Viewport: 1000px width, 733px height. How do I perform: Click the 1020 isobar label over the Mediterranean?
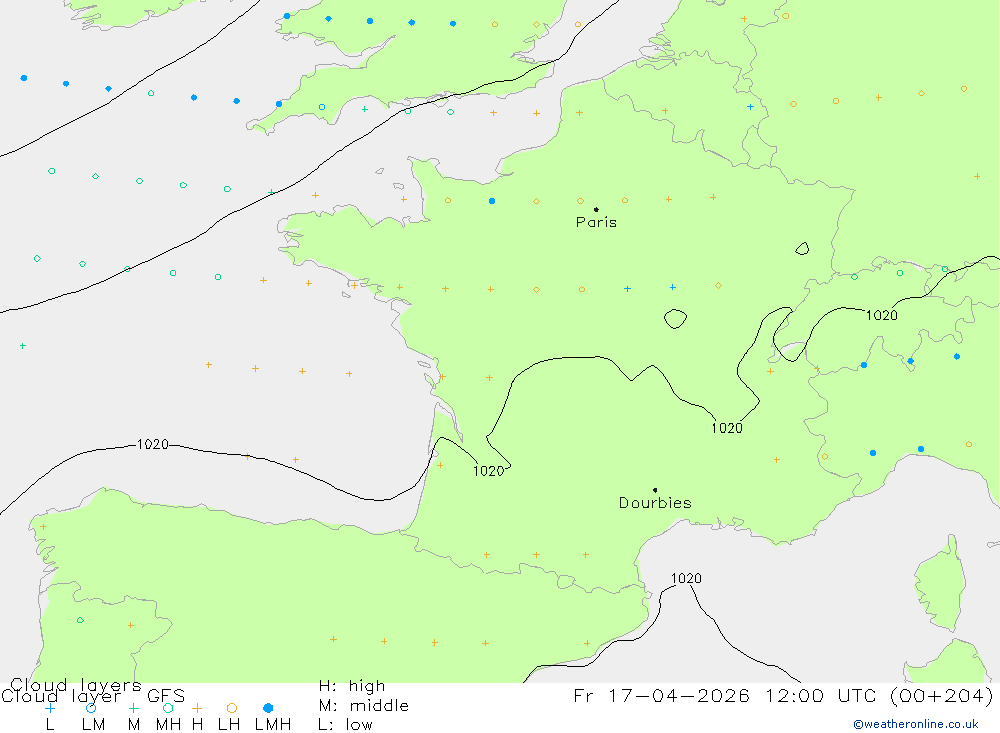pos(686,579)
